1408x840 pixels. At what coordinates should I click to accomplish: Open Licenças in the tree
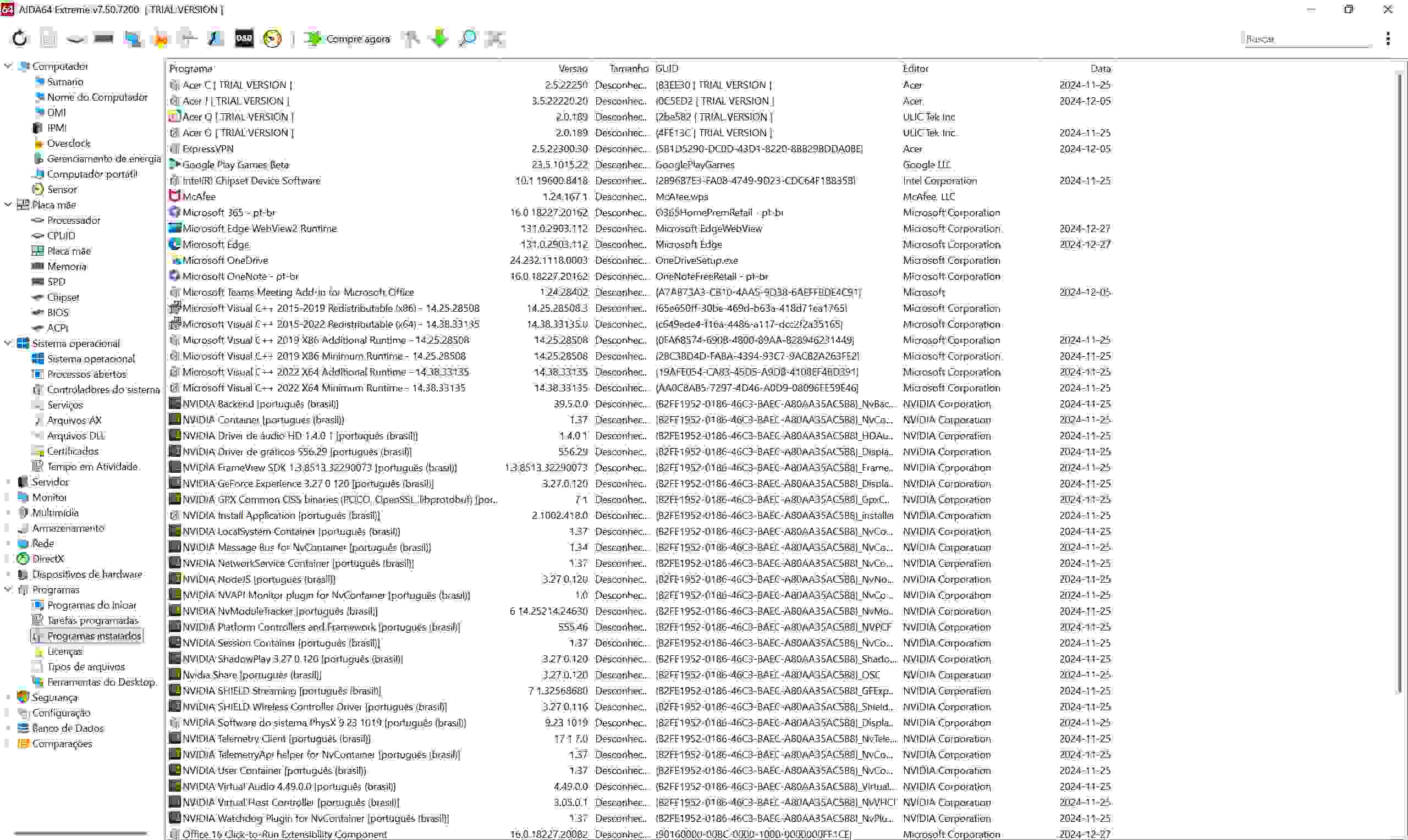click(64, 651)
